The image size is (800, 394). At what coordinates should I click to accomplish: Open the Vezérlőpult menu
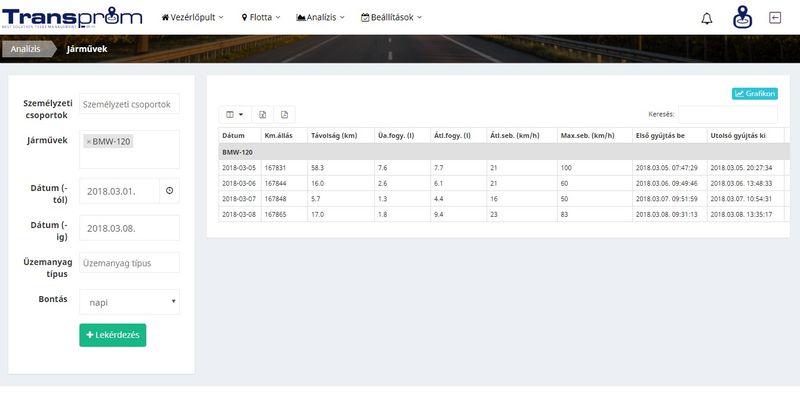coord(192,17)
